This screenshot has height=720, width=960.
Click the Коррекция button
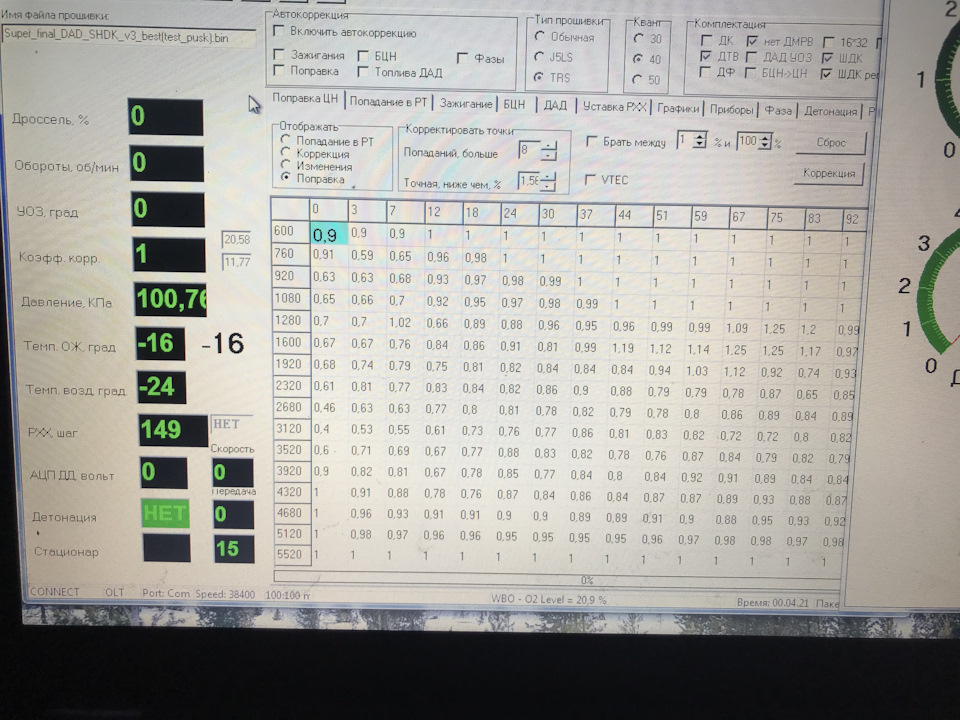[x=829, y=173]
